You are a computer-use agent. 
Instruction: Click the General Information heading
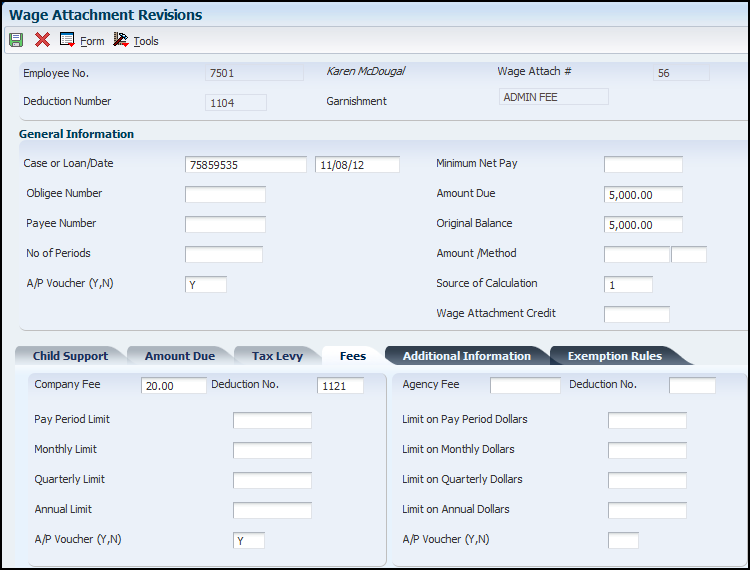tap(77, 134)
